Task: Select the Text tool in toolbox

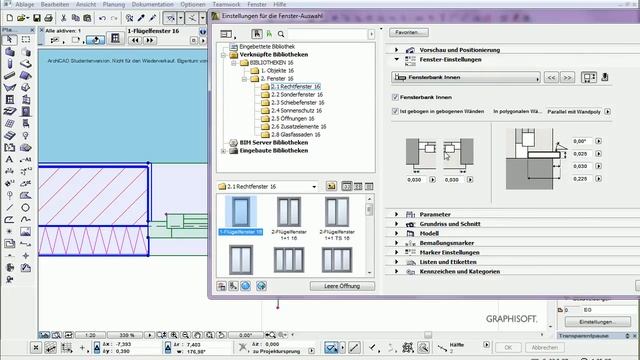Action: (9, 159)
